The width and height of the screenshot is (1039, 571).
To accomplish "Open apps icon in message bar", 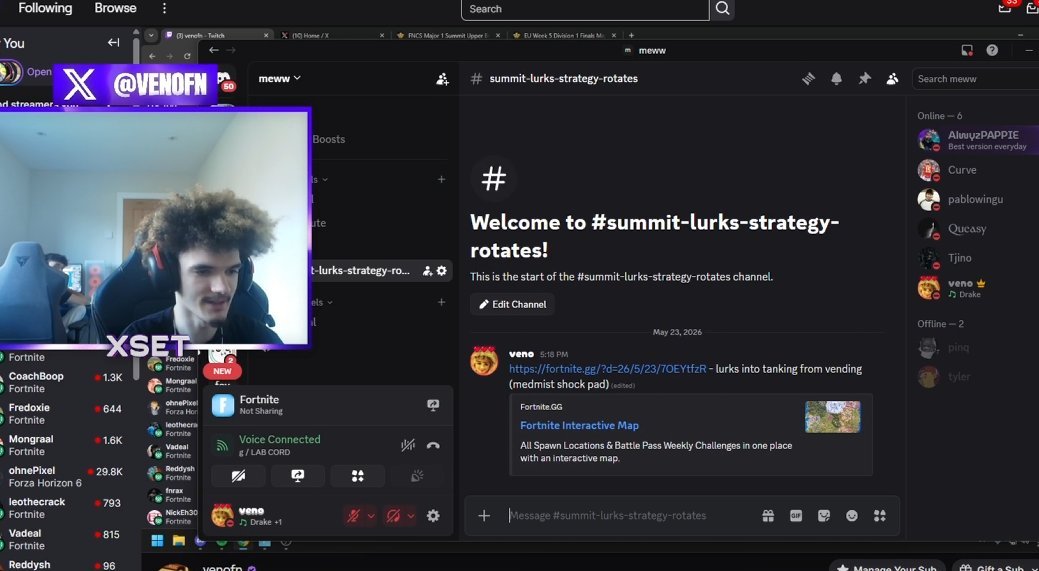I will [x=879, y=515].
